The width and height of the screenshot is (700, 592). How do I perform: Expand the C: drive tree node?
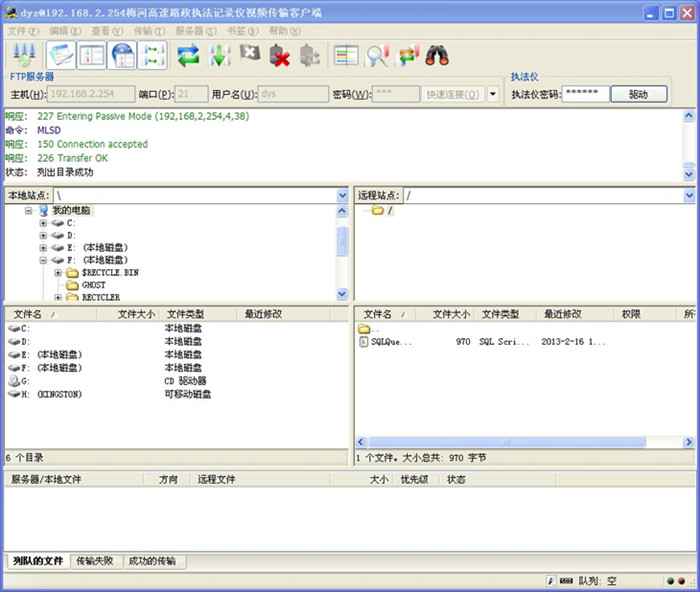coord(43,223)
